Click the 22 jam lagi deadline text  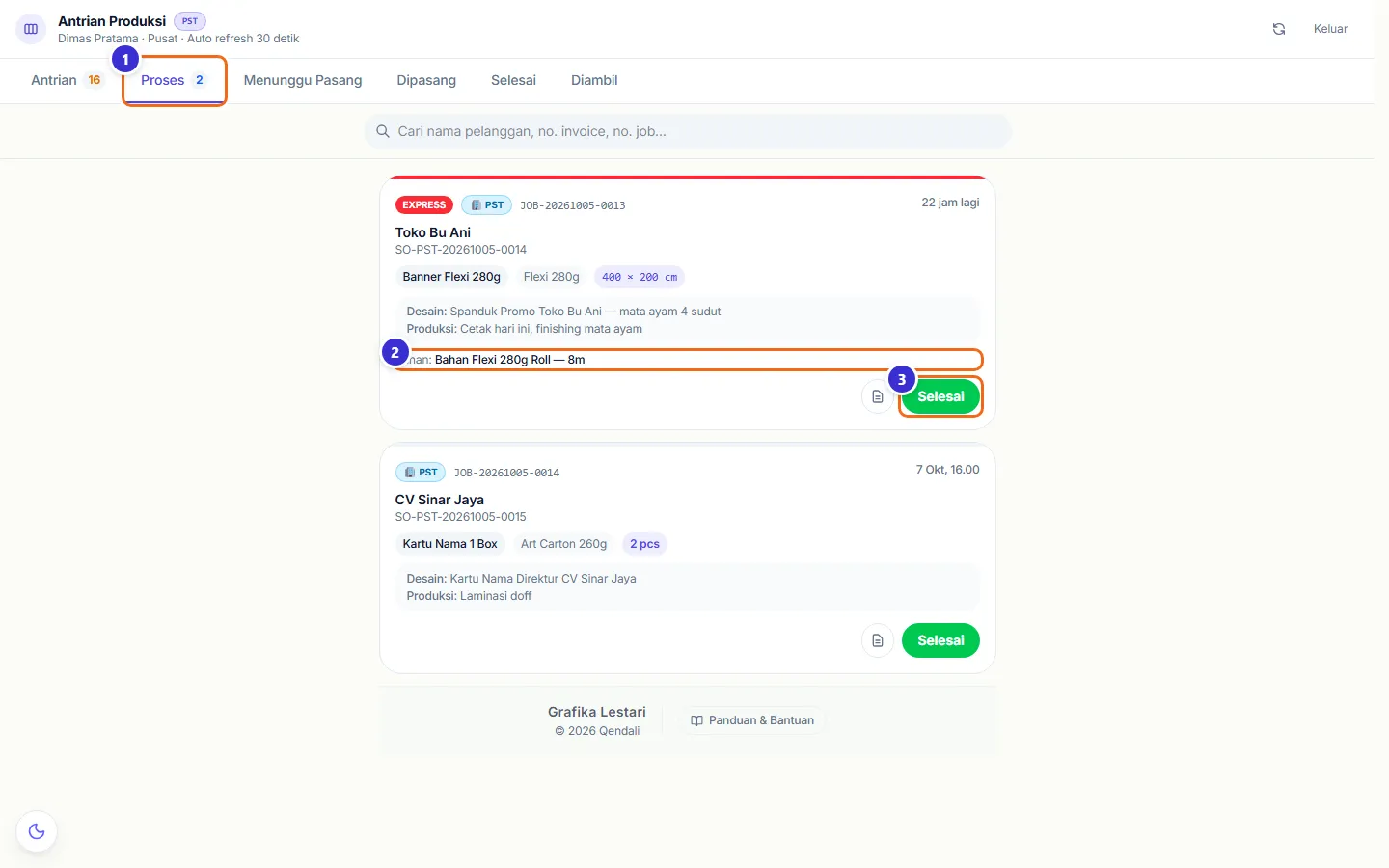(950, 203)
